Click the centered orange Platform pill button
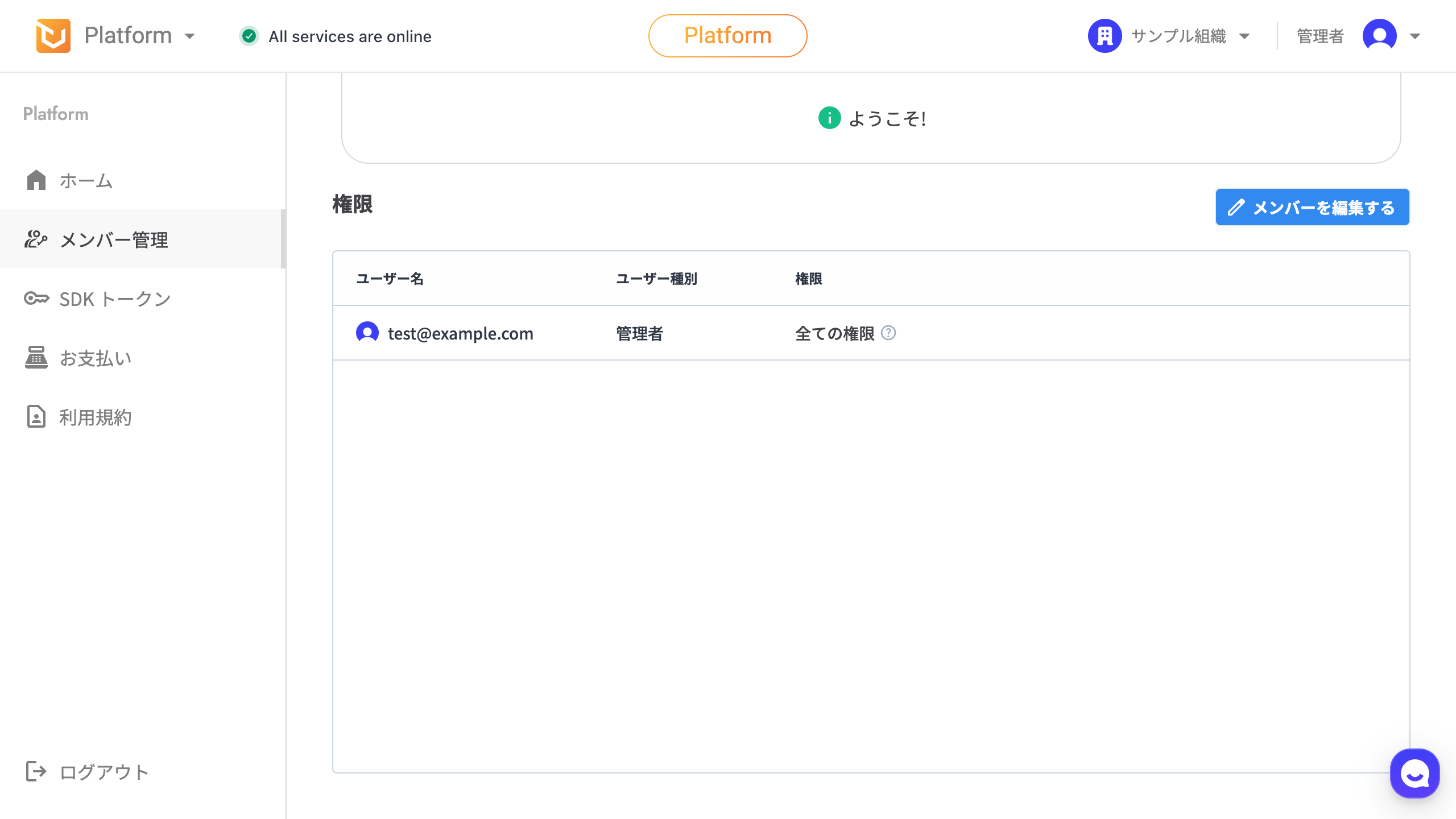 click(x=727, y=36)
